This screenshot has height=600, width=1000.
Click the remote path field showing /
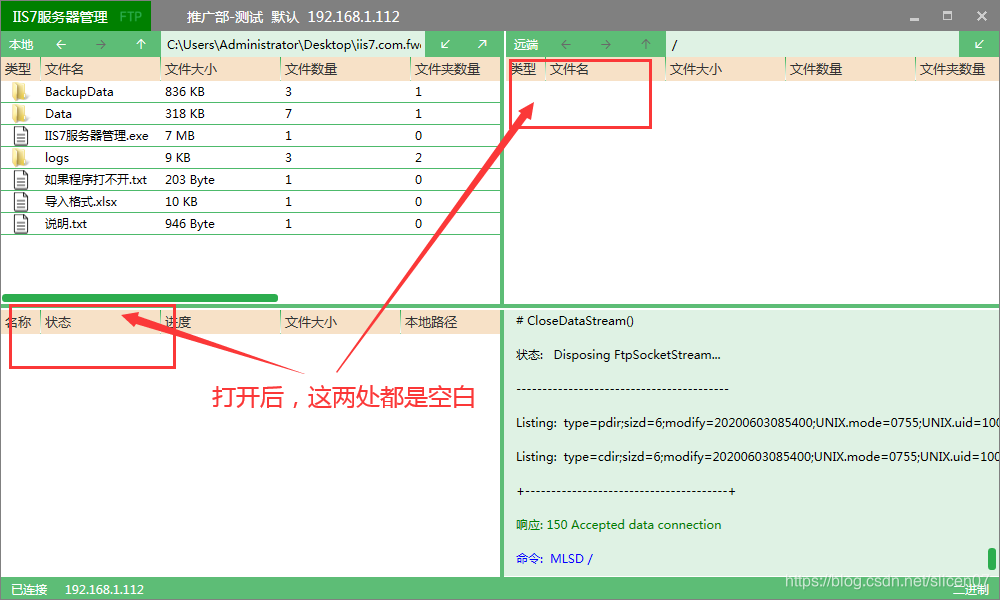(812, 45)
